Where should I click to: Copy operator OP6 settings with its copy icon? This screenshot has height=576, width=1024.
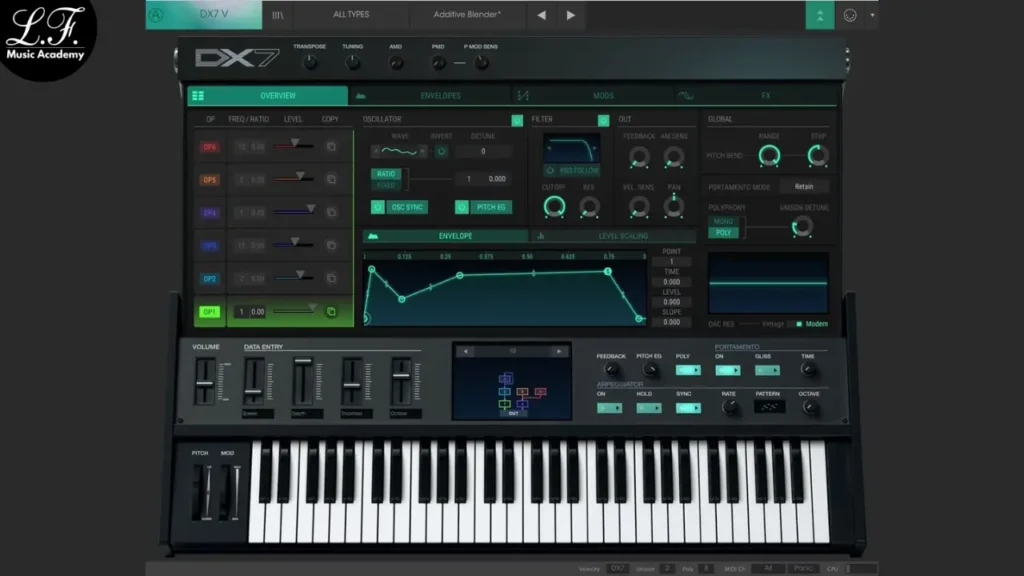pos(333,149)
